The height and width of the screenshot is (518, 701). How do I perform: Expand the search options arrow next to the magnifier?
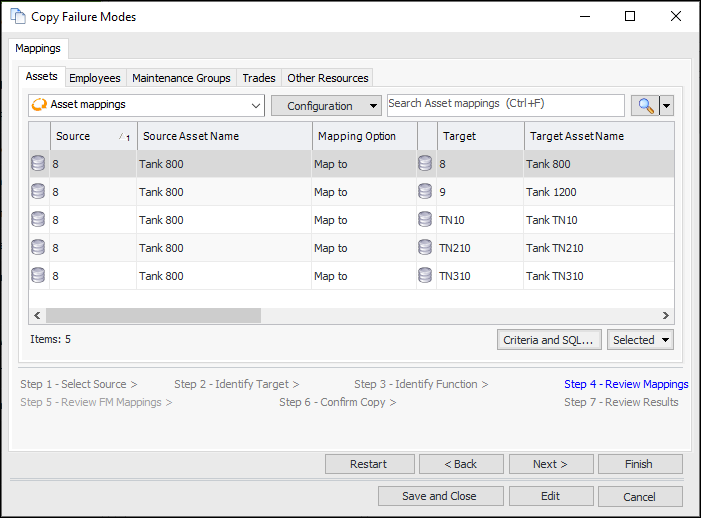pos(666,105)
